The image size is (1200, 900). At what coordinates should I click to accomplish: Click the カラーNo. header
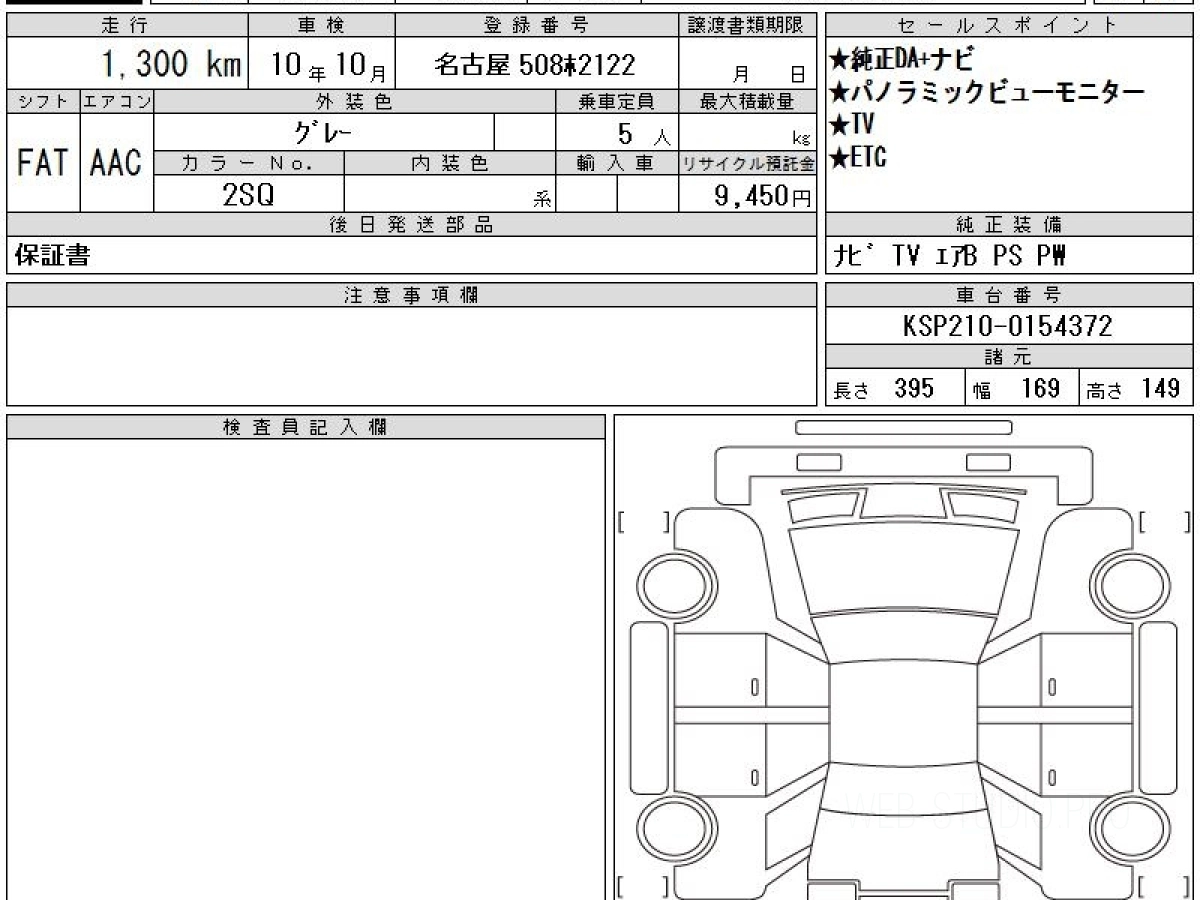coord(249,163)
